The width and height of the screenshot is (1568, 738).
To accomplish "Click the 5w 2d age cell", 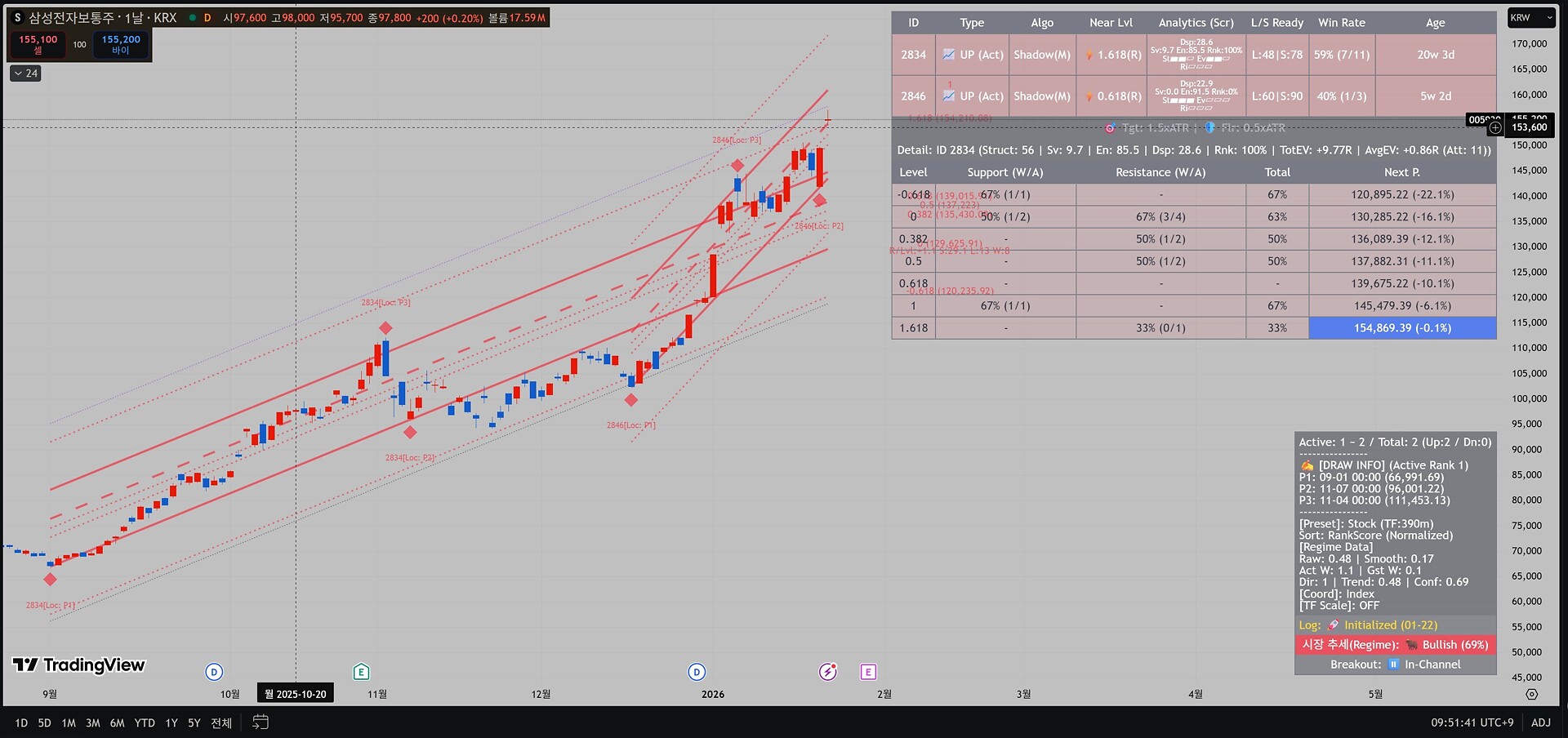I will [x=1436, y=96].
